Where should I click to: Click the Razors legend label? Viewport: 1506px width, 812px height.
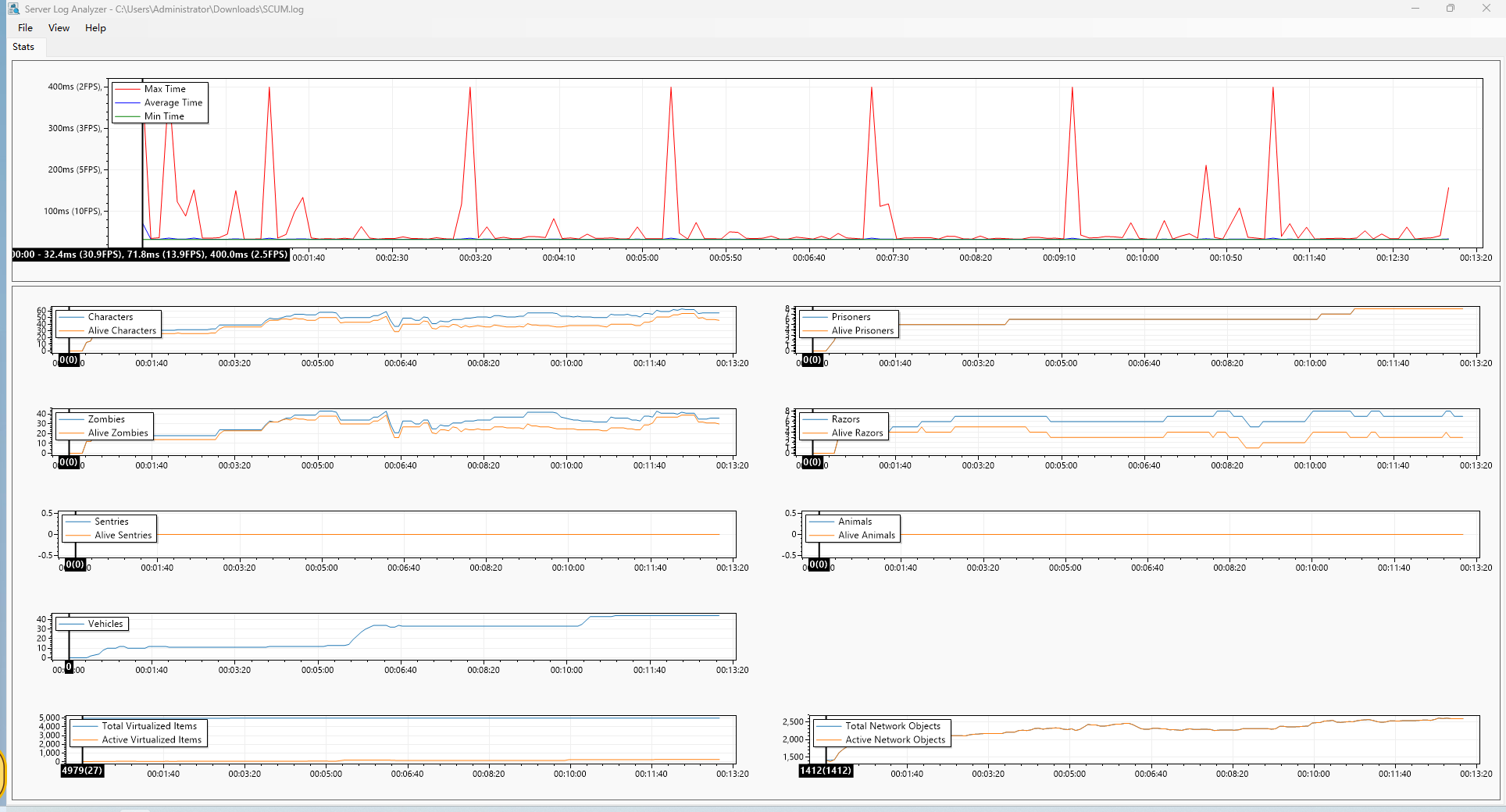845,419
